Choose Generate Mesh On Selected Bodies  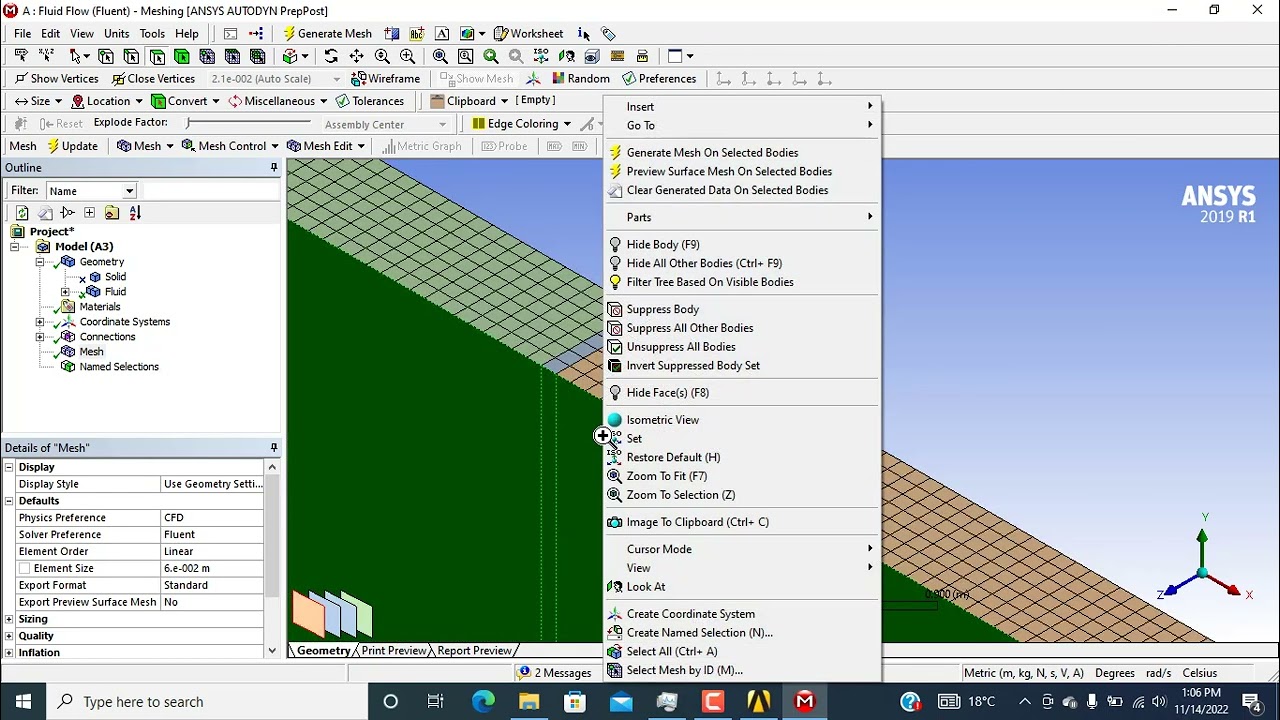pos(712,153)
